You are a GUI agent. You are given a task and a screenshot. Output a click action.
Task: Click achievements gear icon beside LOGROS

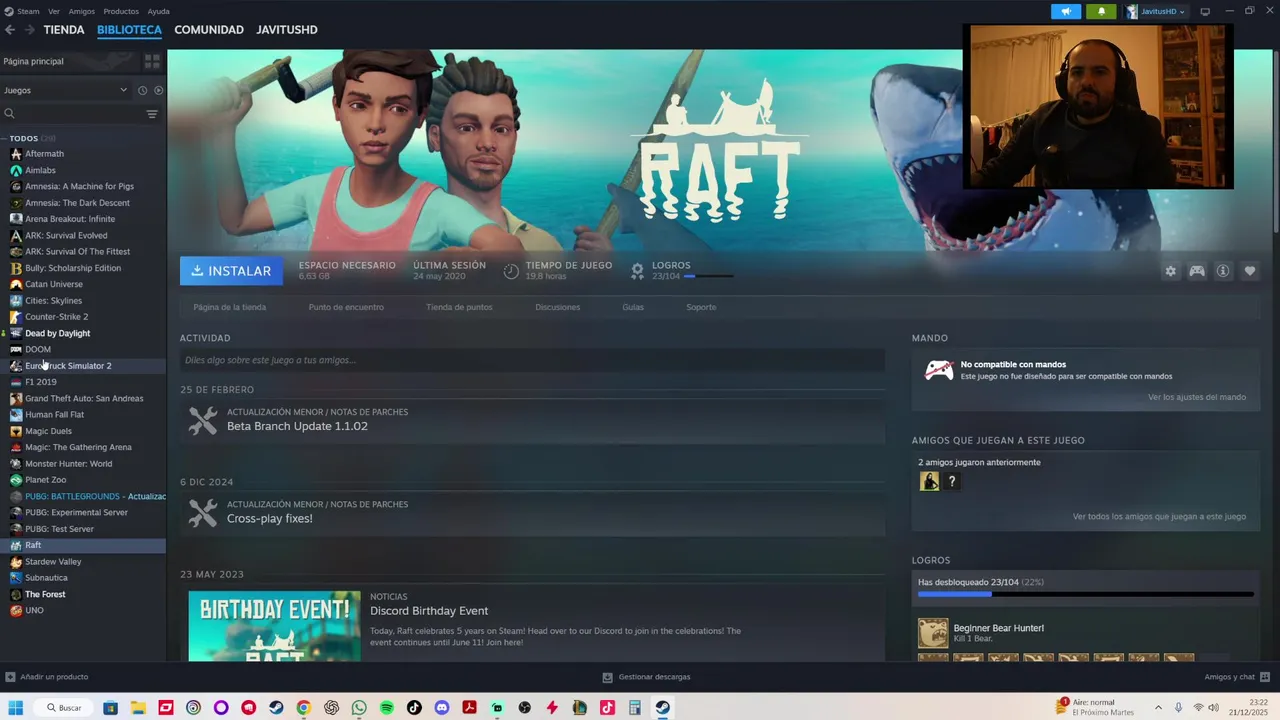tap(637, 271)
